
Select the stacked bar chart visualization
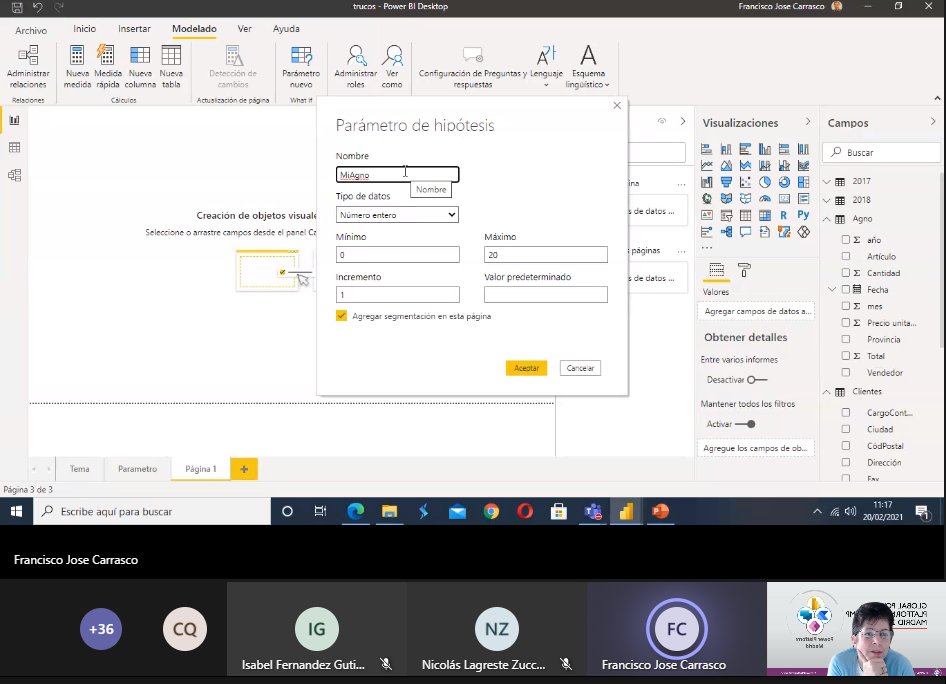point(706,149)
